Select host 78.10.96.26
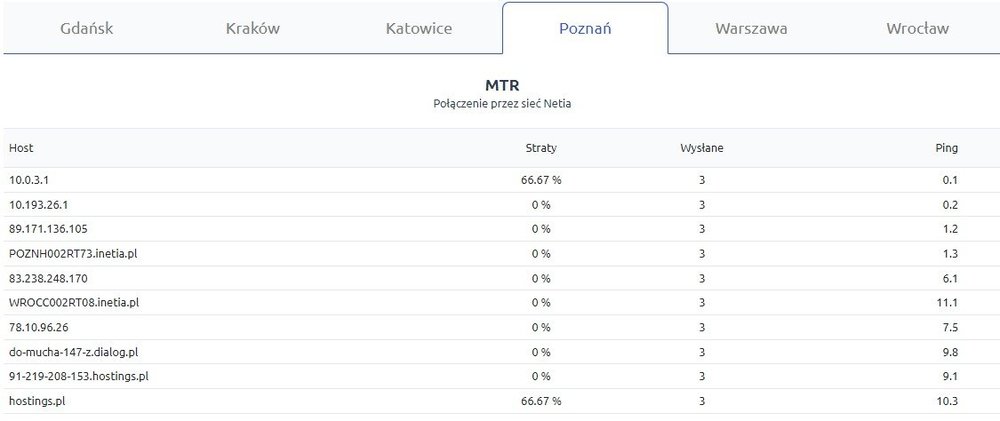1000x421 pixels. click(39, 327)
